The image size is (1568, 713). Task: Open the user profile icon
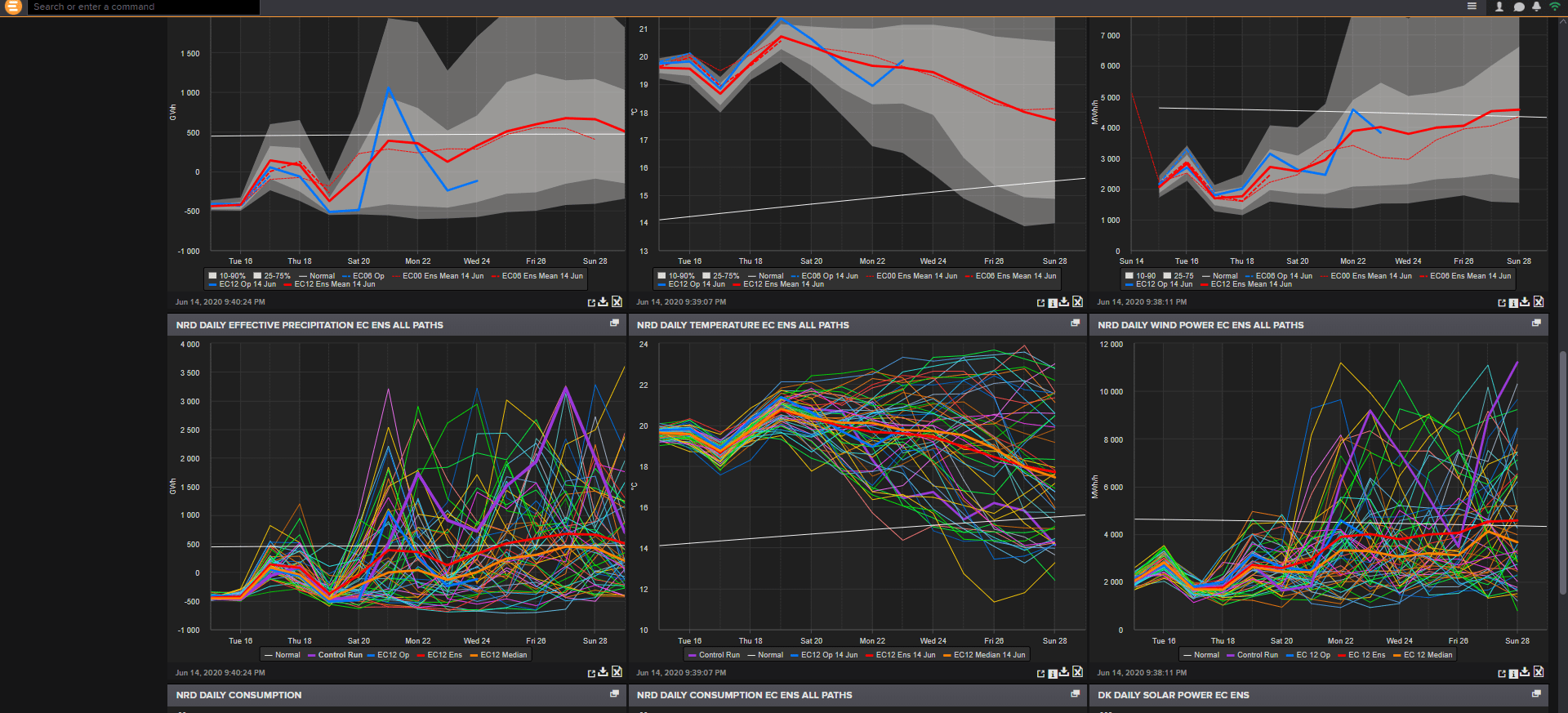tap(1499, 7)
